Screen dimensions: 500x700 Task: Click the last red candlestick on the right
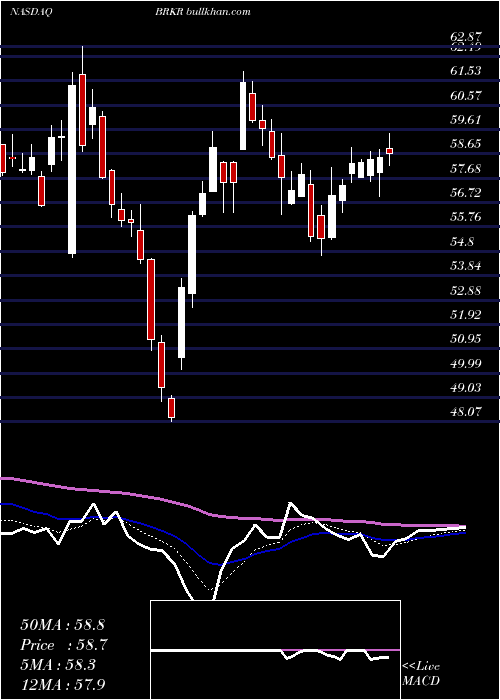pos(389,151)
